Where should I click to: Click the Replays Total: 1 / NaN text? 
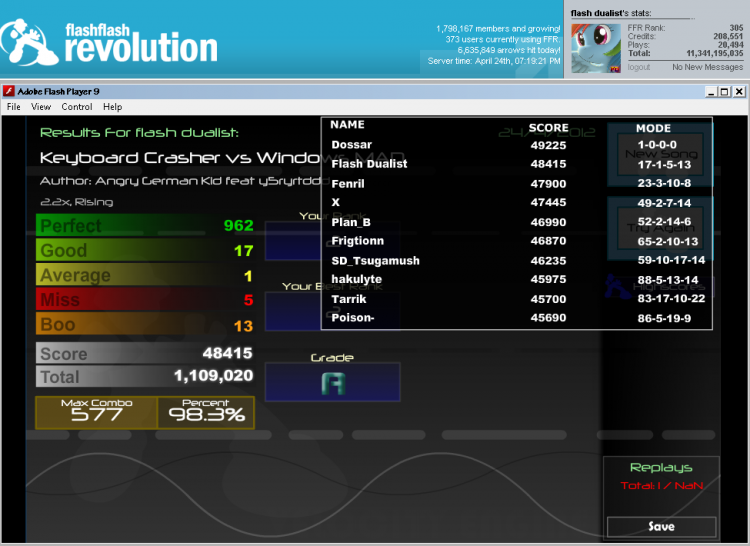tap(662, 485)
